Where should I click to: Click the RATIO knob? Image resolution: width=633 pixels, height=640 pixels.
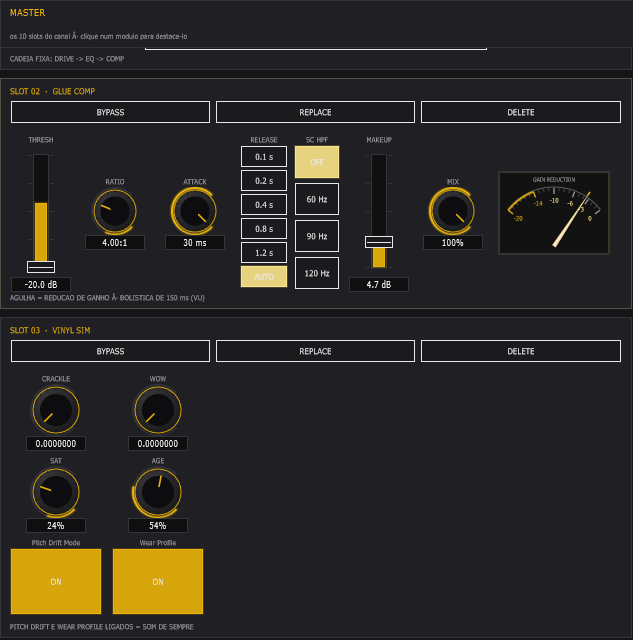[115, 211]
